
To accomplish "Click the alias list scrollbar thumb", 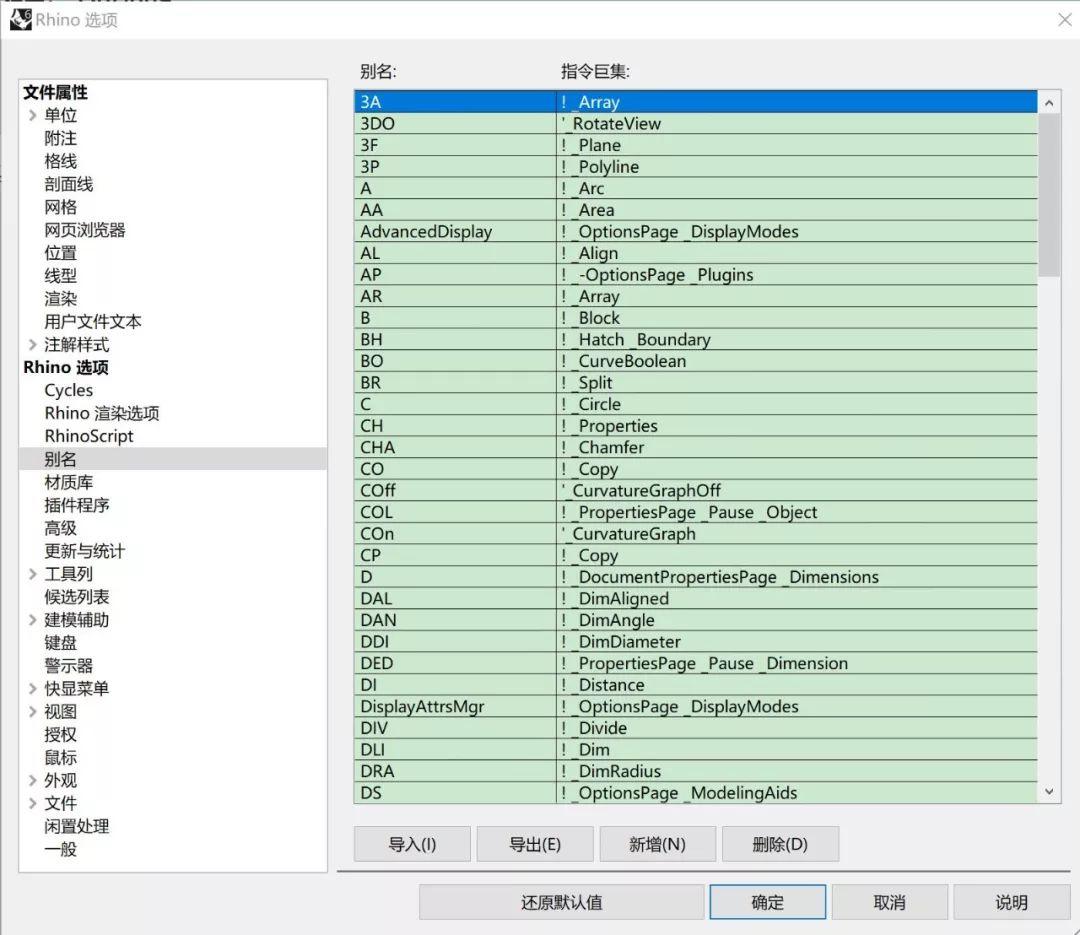I will tap(1048, 195).
